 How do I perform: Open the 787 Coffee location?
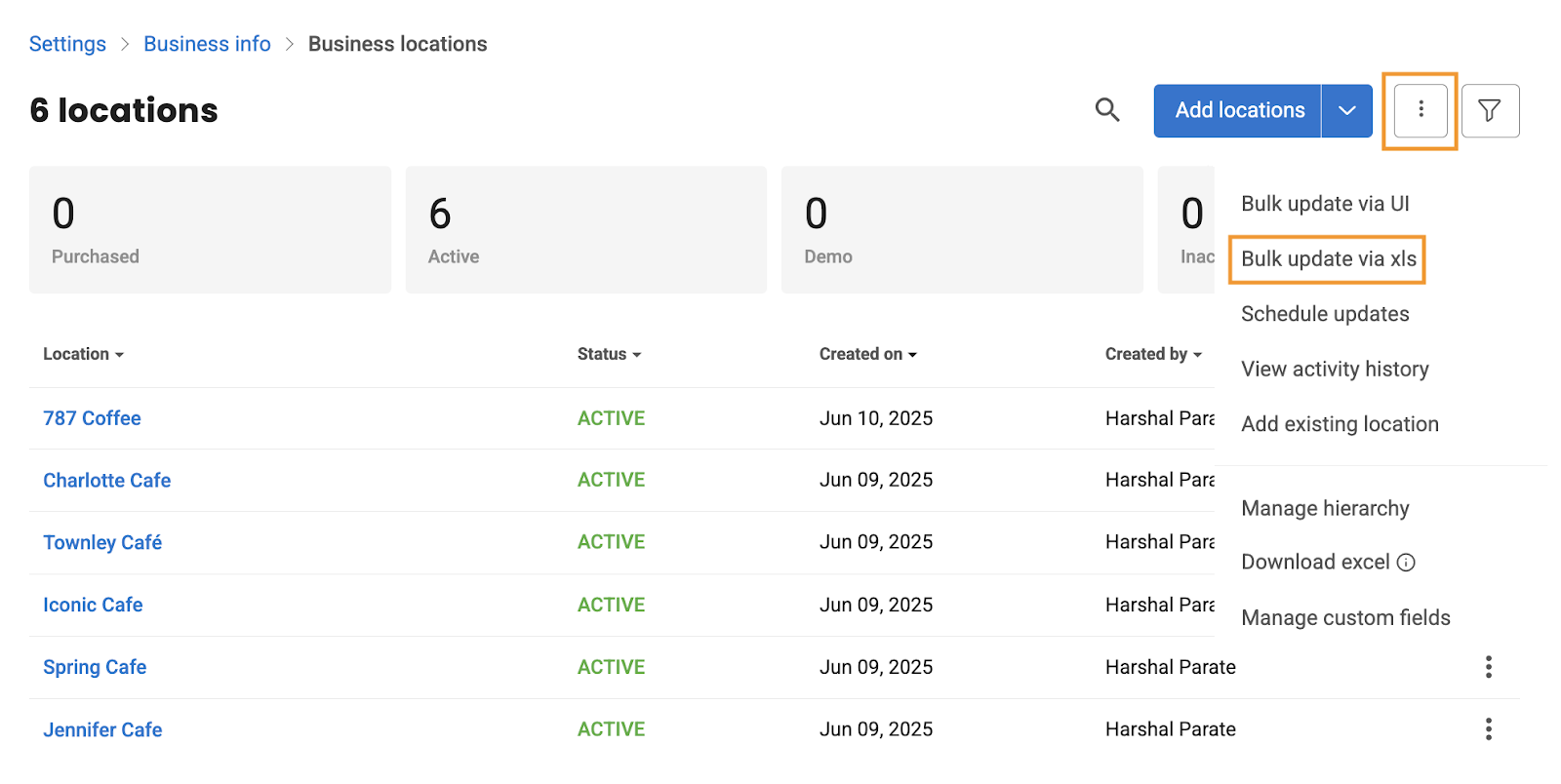point(92,418)
